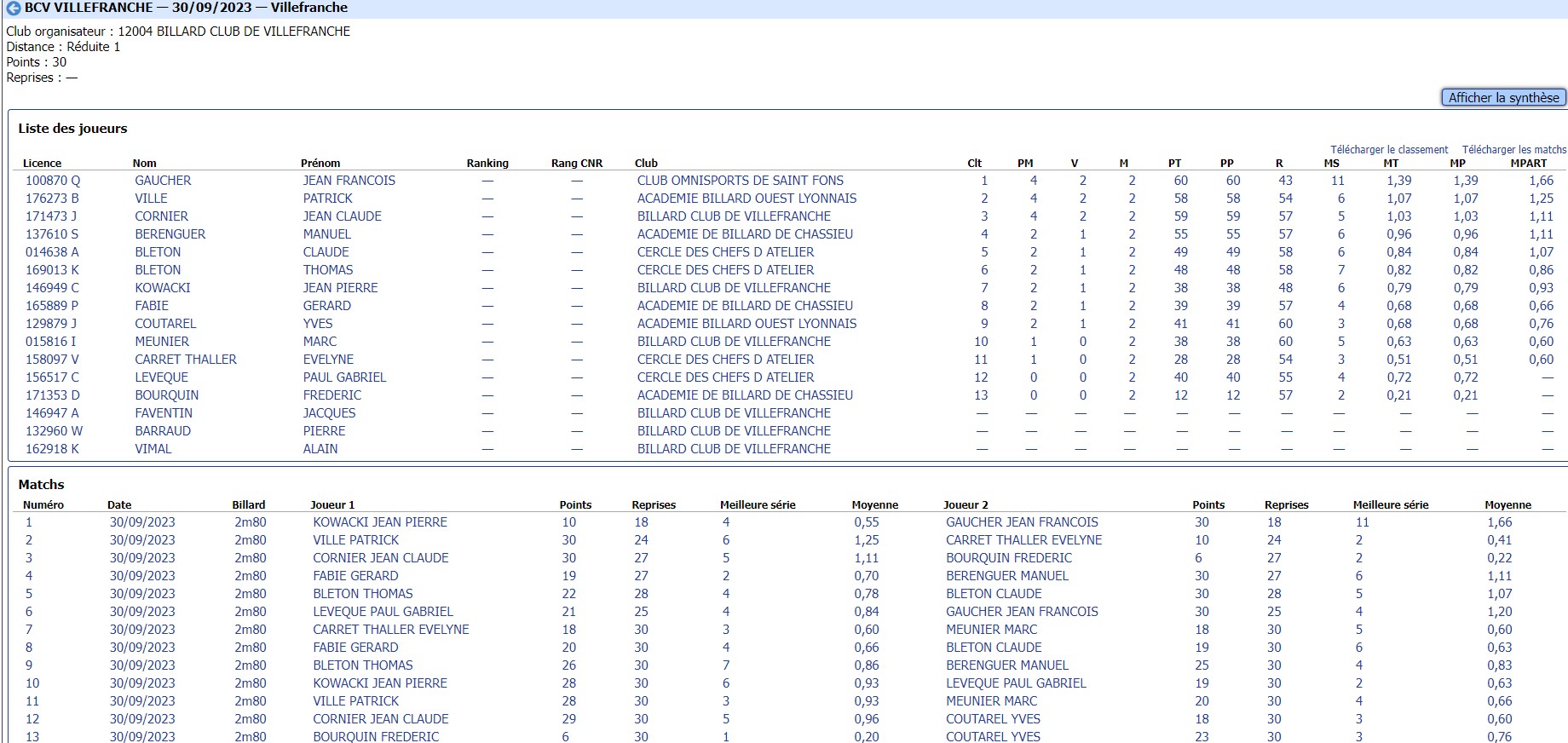
Task: Click the blue back arrow icon
Action: (14, 8)
